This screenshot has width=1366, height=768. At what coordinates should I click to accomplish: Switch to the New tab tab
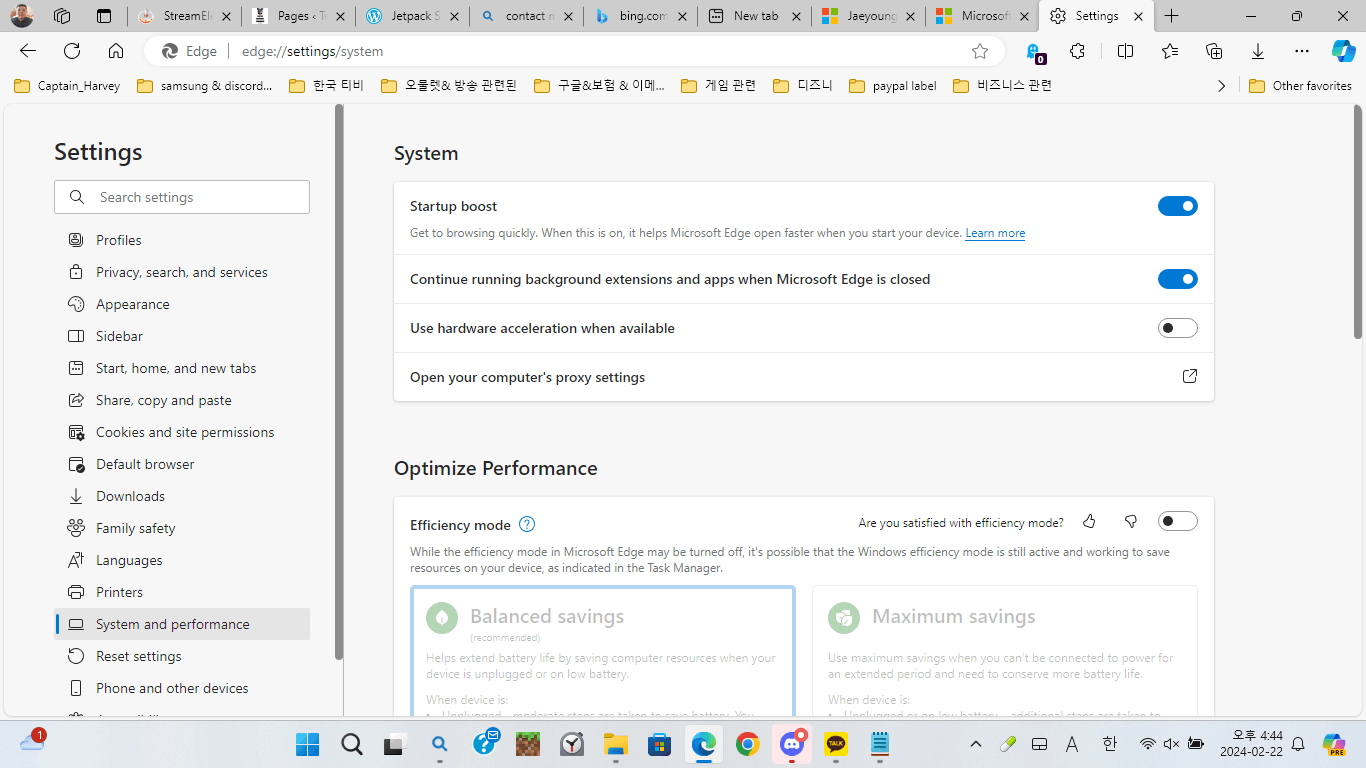[755, 16]
